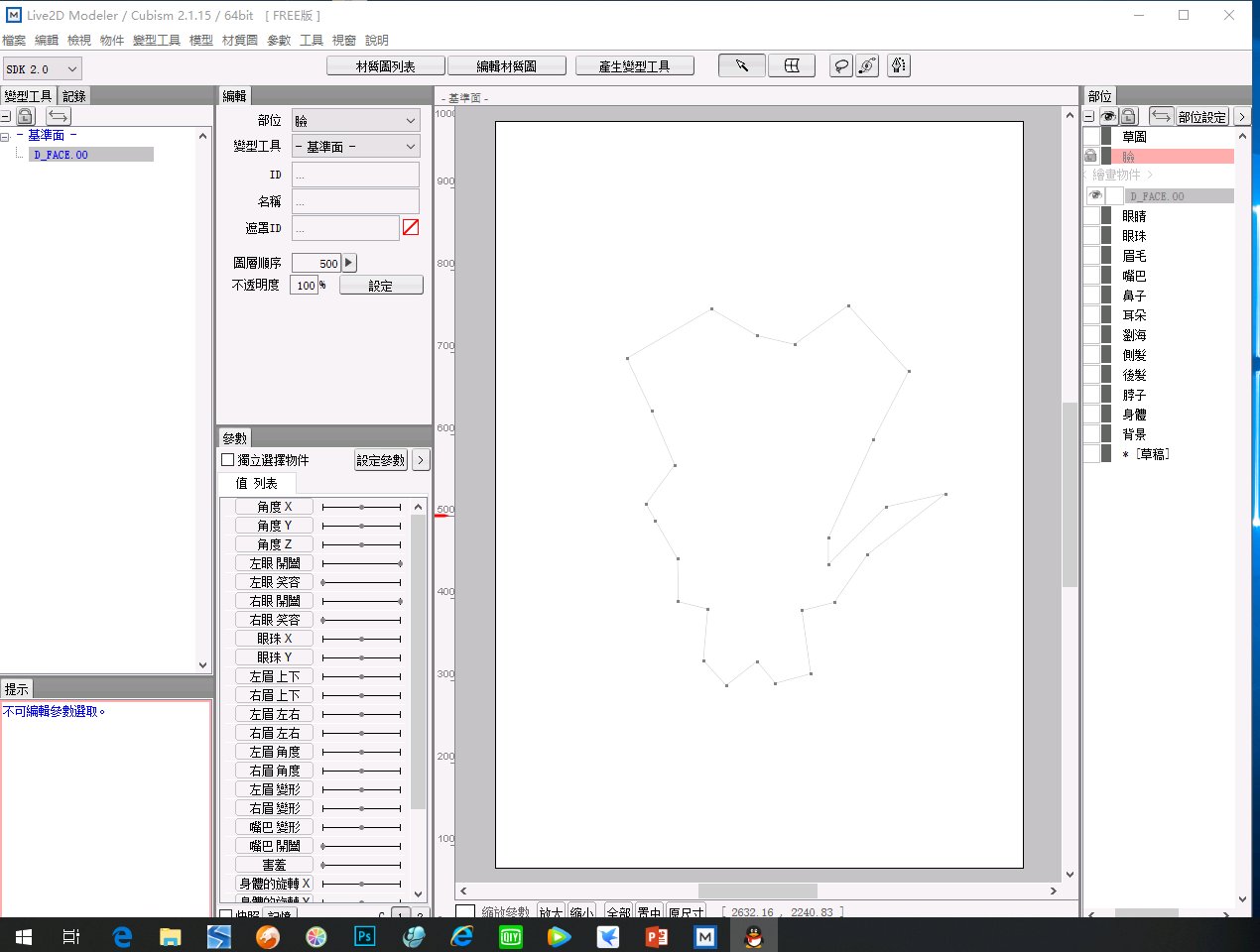
Task: Open the Windows Start menu
Action: point(23,935)
